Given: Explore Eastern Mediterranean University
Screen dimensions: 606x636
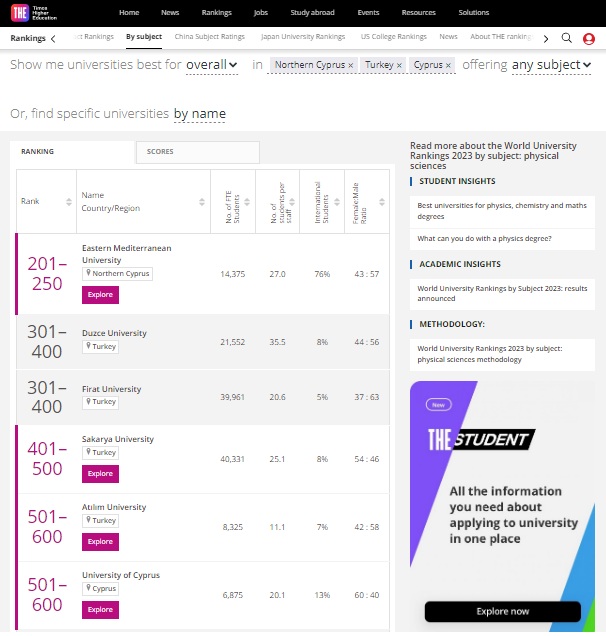Looking at the screenshot, I should pyautogui.click(x=100, y=295).
